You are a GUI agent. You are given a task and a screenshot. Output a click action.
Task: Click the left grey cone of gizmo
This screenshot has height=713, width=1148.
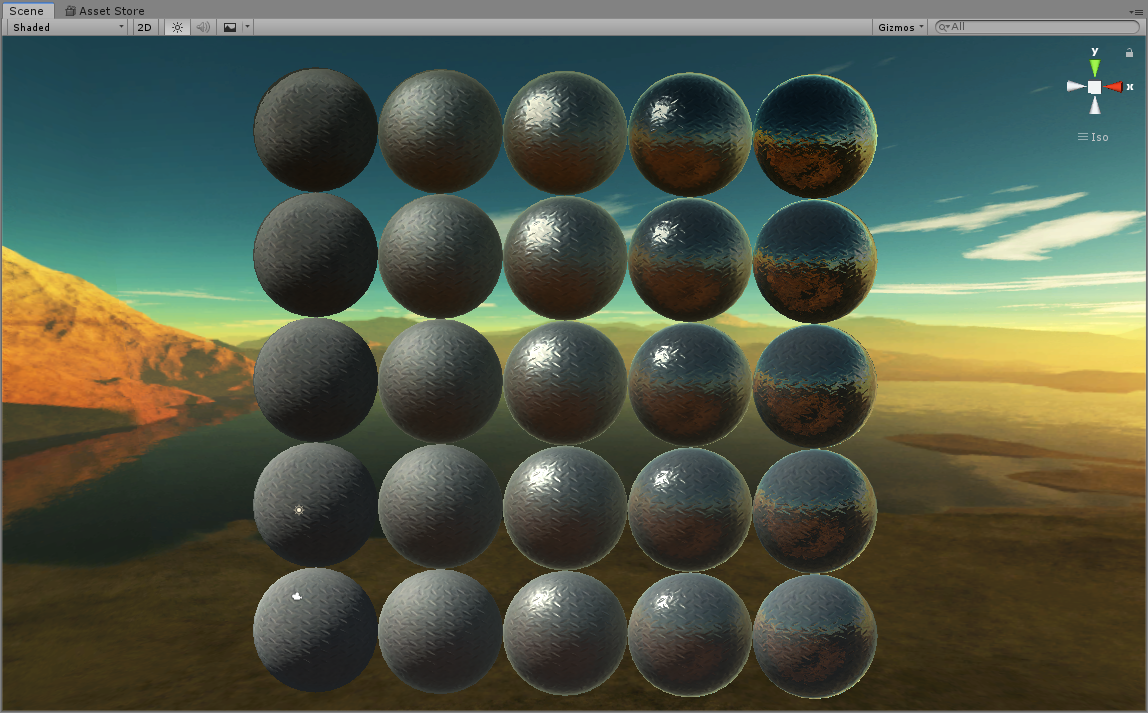pyautogui.click(x=1075, y=87)
